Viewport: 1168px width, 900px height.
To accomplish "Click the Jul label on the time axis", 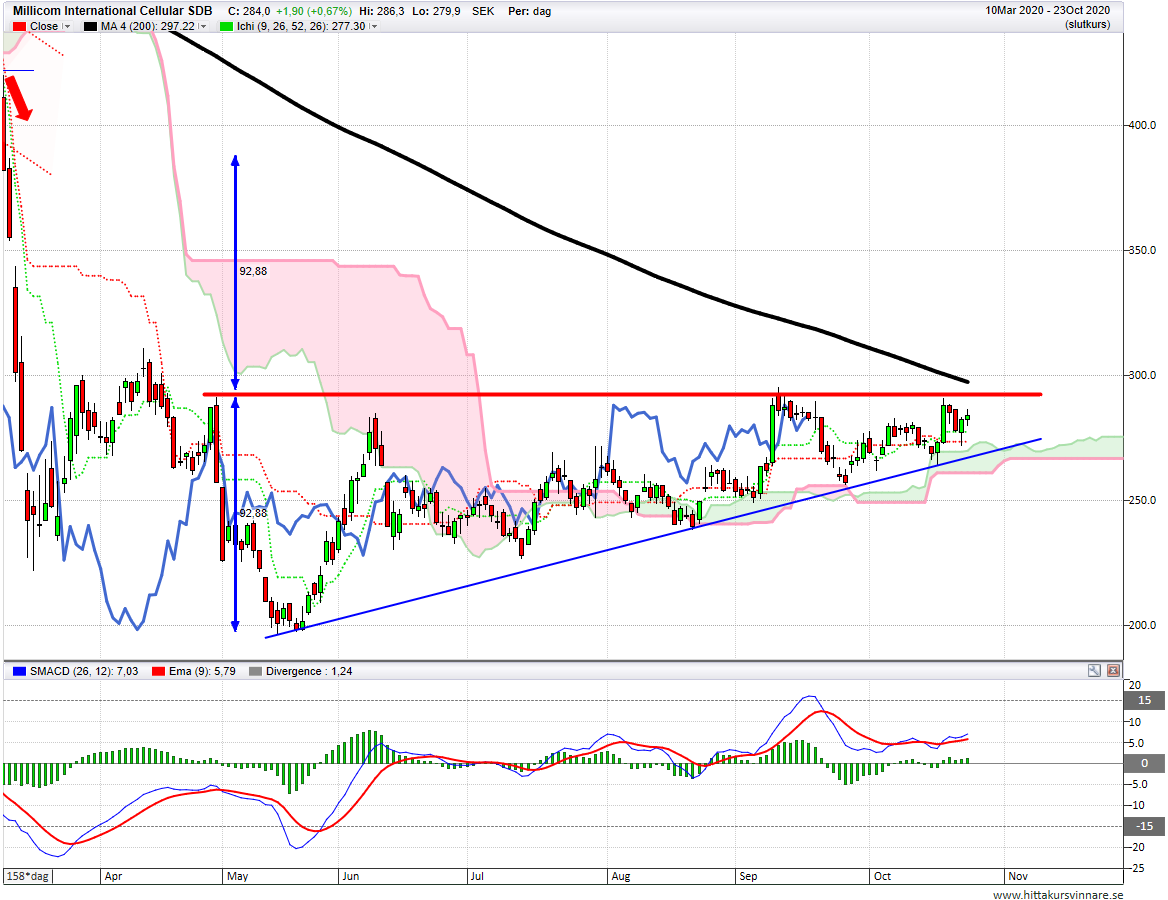I will (477, 876).
